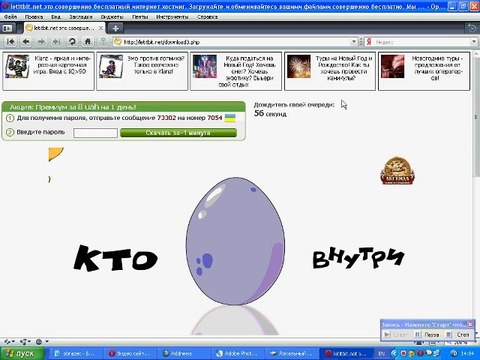Open the Klanz card game ad thumbnail
The height and width of the screenshot is (360, 480).
17,66
